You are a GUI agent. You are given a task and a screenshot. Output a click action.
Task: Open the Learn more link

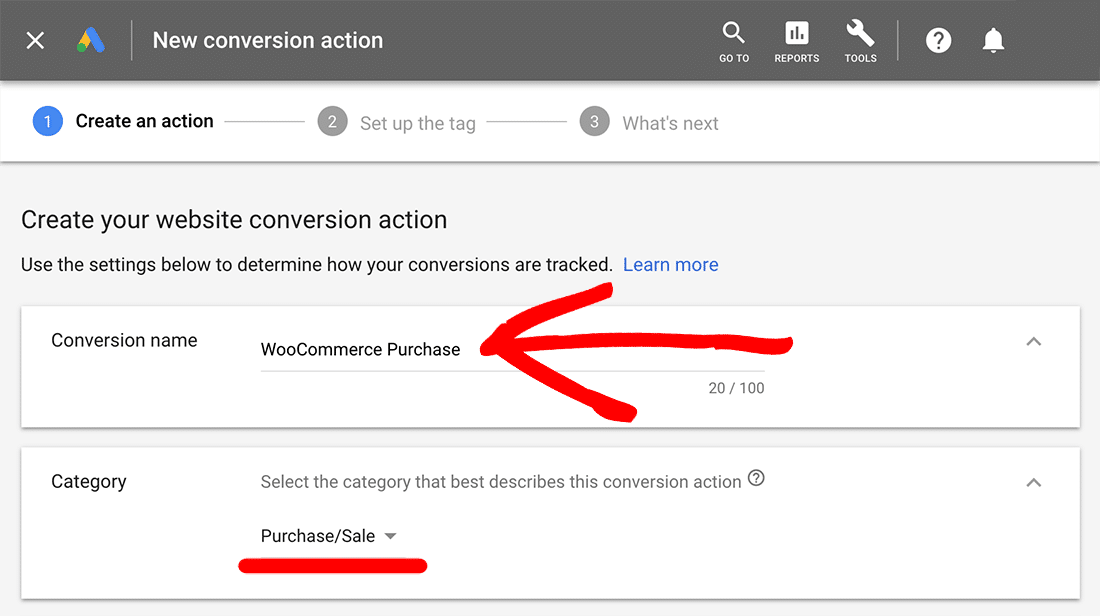(x=670, y=265)
